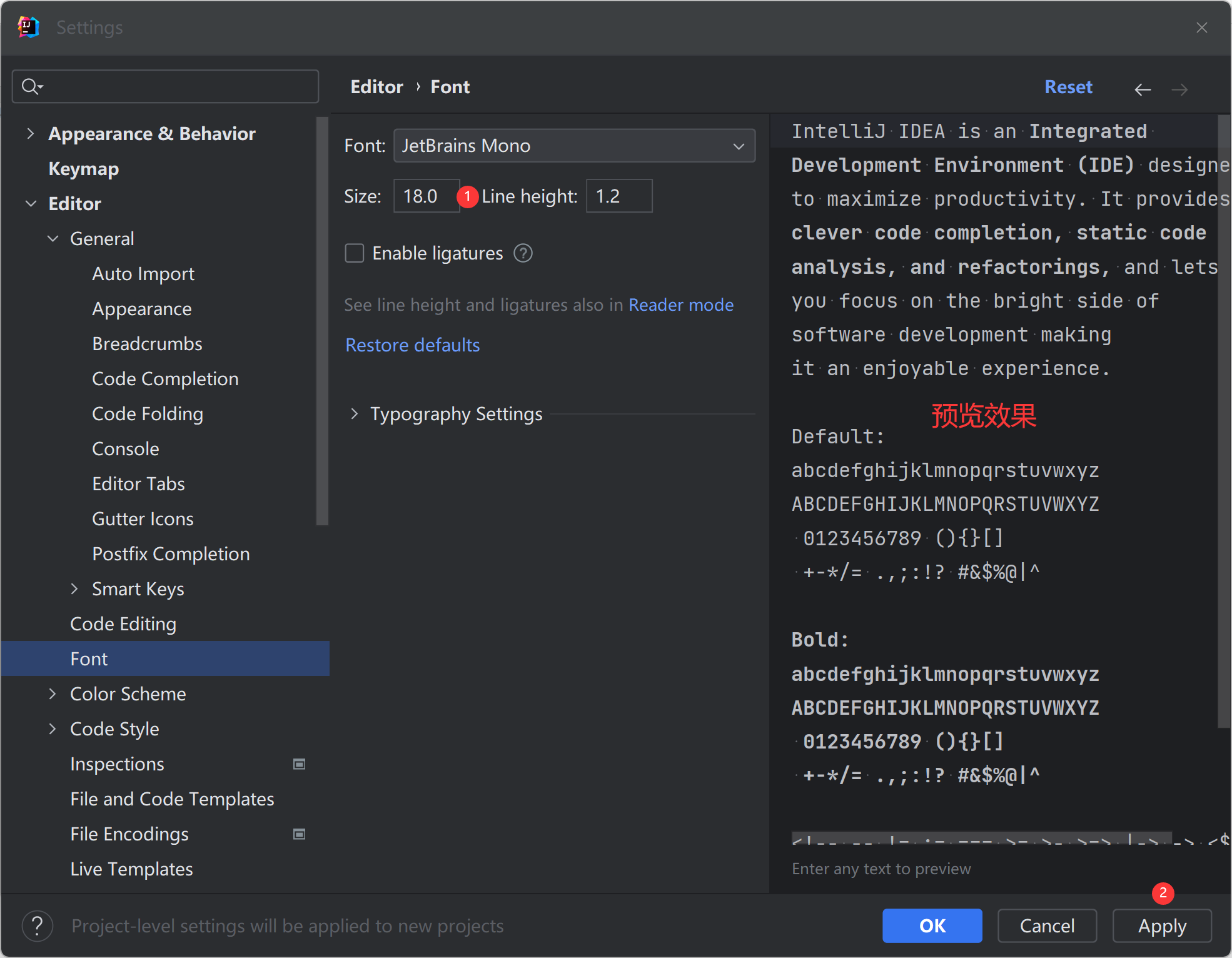Open the help question mark button
1232x958 pixels.
[x=38, y=925]
